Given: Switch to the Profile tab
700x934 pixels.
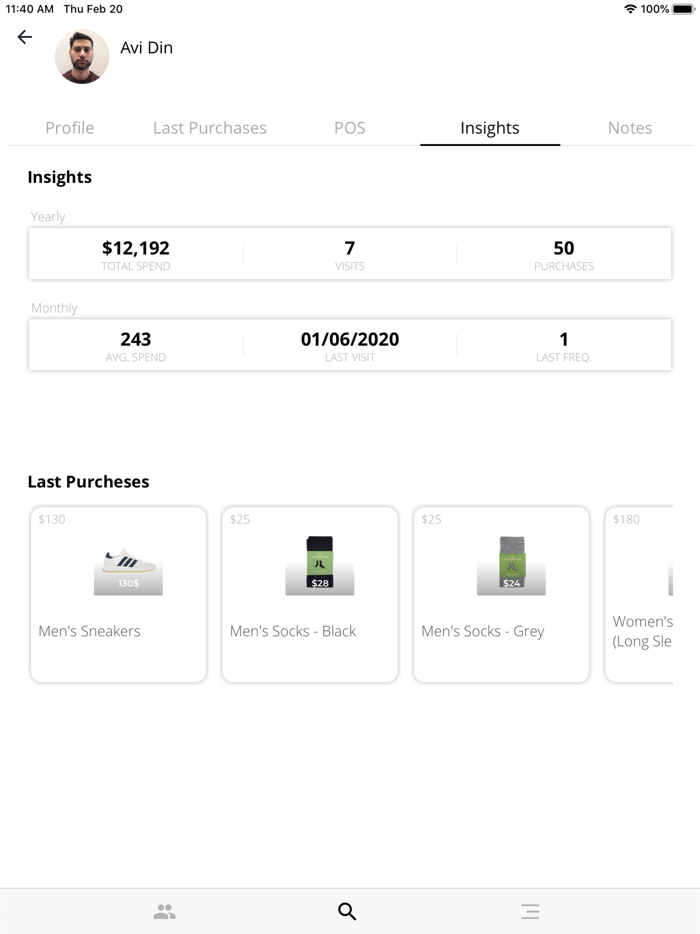Looking at the screenshot, I should [69, 128].
